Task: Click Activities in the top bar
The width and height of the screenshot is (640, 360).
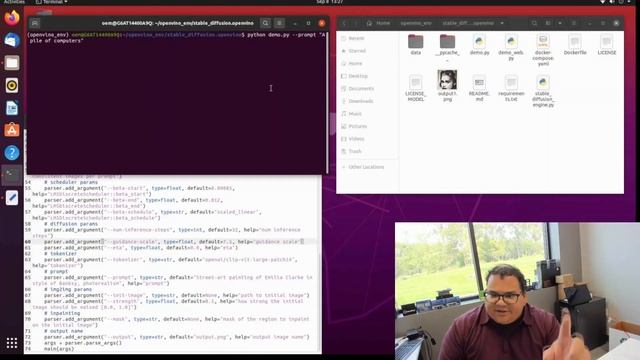Action: click(14, 2)
